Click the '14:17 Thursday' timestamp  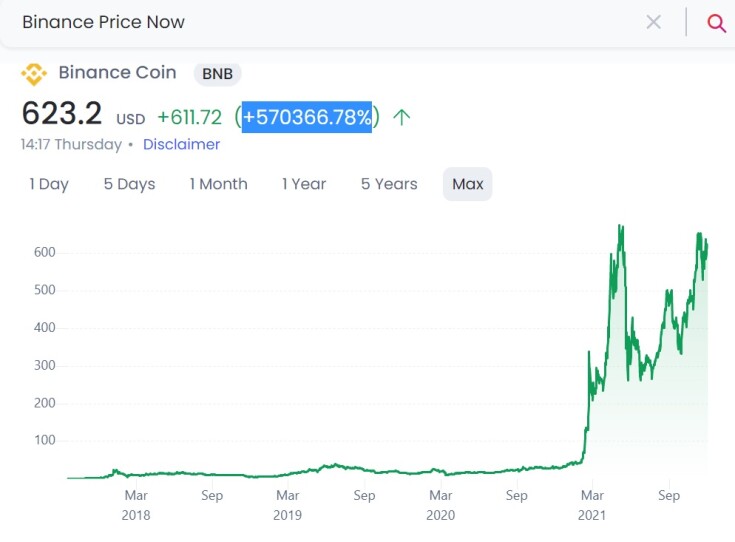point(71,144)
